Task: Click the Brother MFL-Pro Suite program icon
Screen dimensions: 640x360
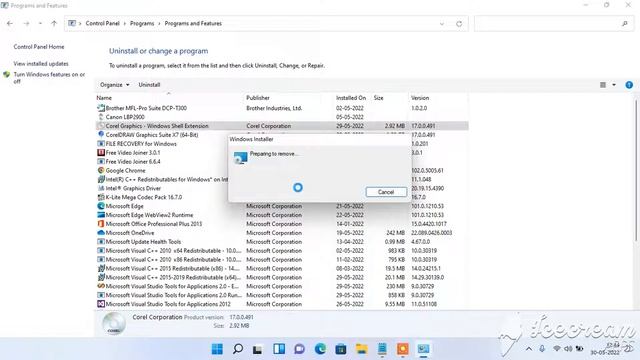Action: (x=101, y=108)
